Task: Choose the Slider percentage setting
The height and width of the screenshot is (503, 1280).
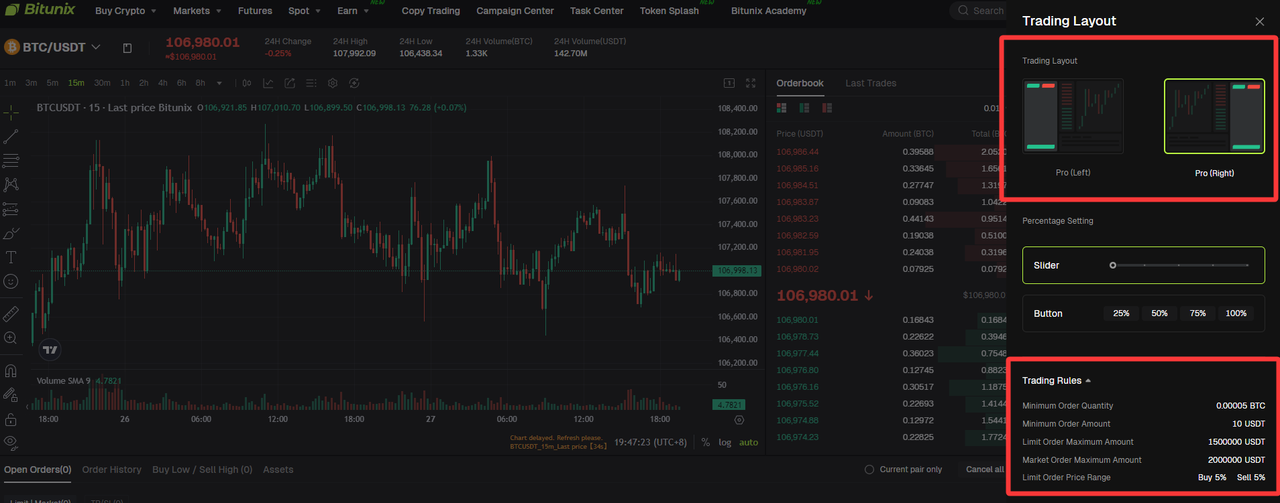Action: (x=1143, y=265)
